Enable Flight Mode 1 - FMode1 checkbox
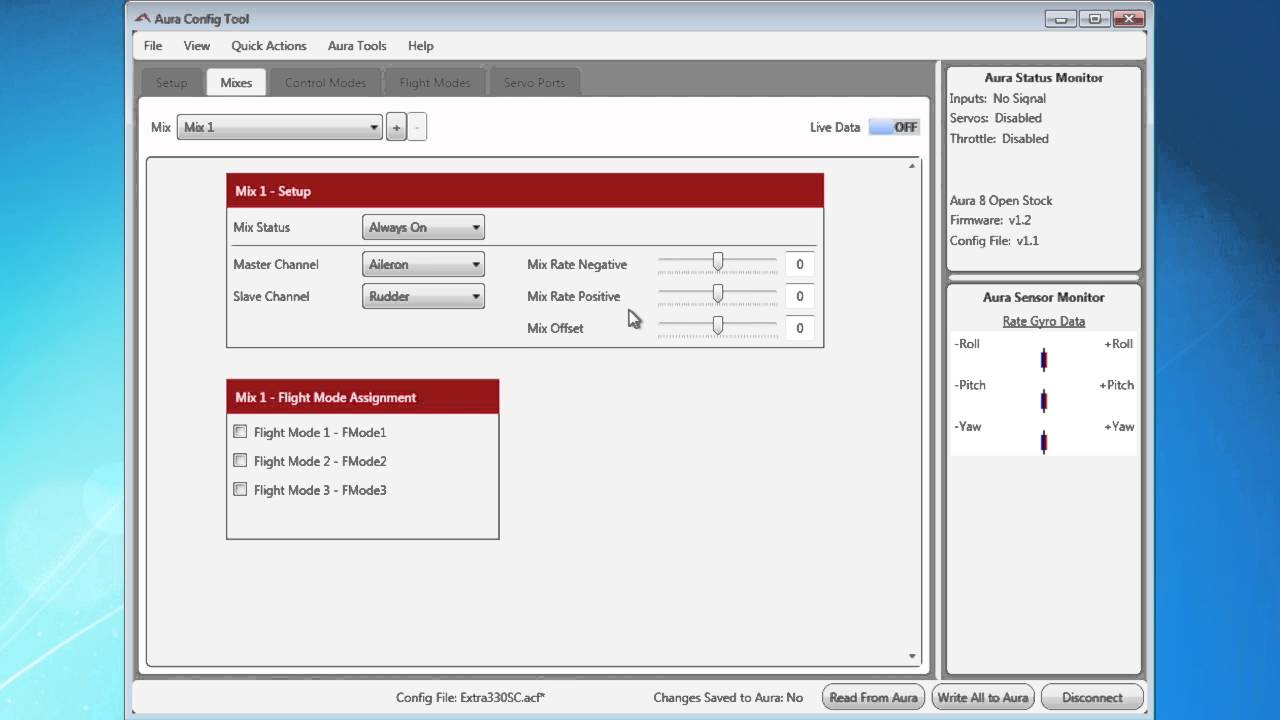The height and width of the screenshot is (720, 1280). tap(240, 432)
